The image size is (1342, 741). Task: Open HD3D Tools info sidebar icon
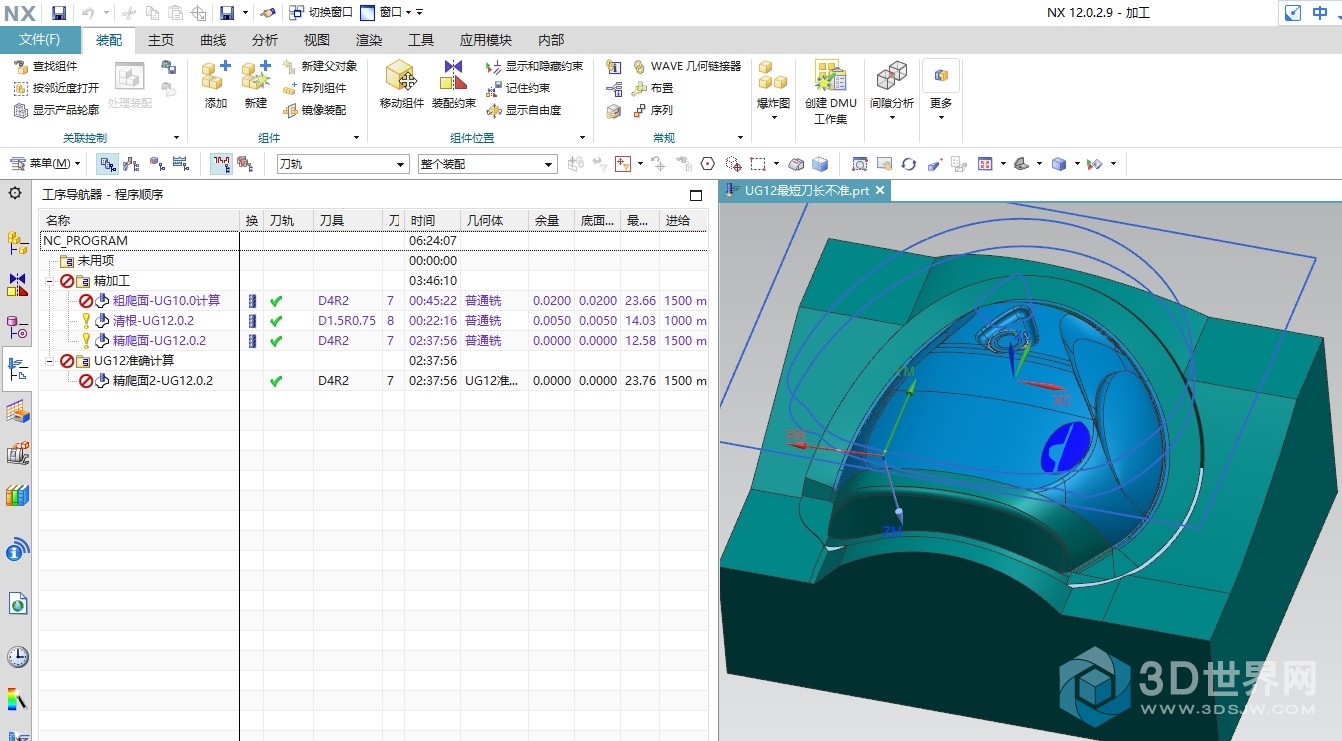pyautogui.click(x=17, y=549)
